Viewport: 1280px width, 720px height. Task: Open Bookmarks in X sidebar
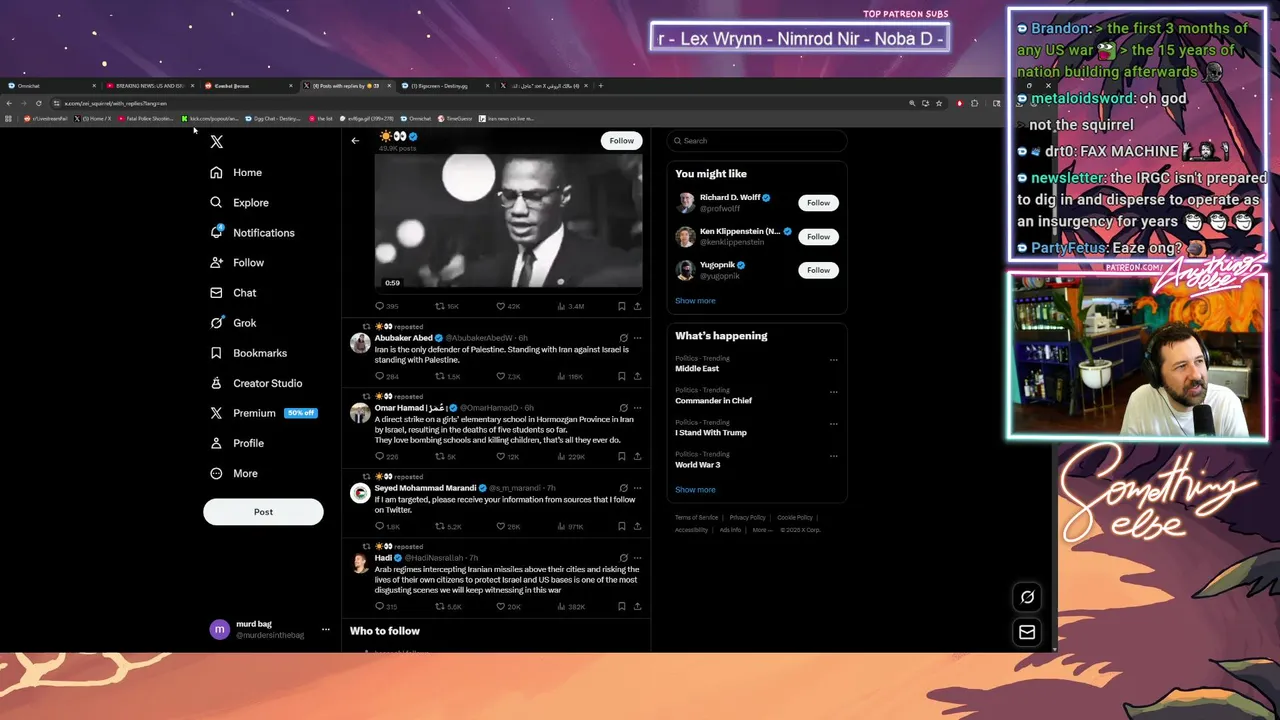click(248, 353)
